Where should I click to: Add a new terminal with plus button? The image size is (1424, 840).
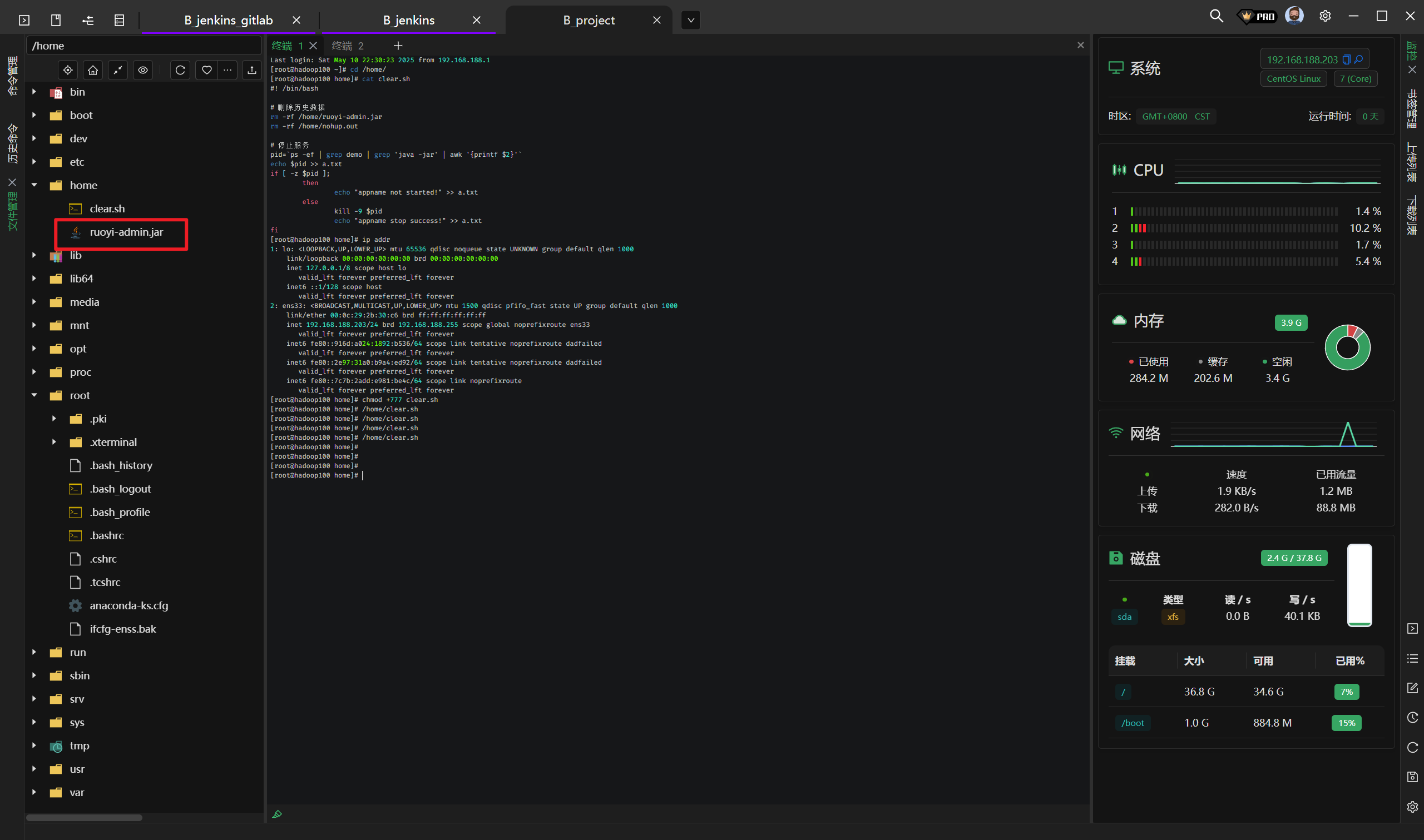tap(398, 46)
